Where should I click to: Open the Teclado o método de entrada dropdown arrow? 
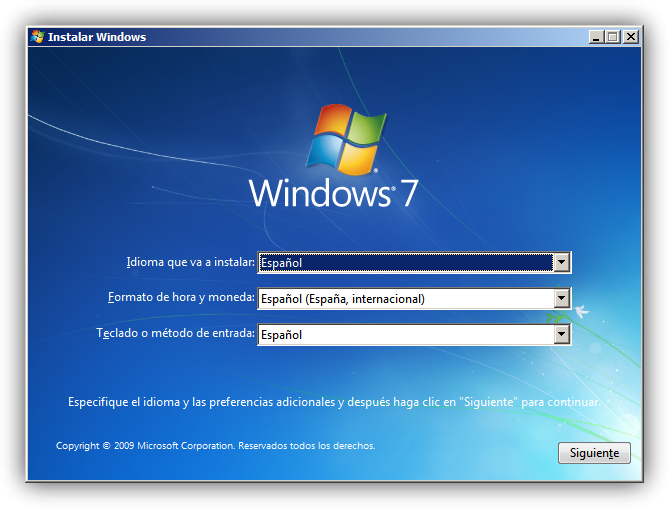(561, 334)
